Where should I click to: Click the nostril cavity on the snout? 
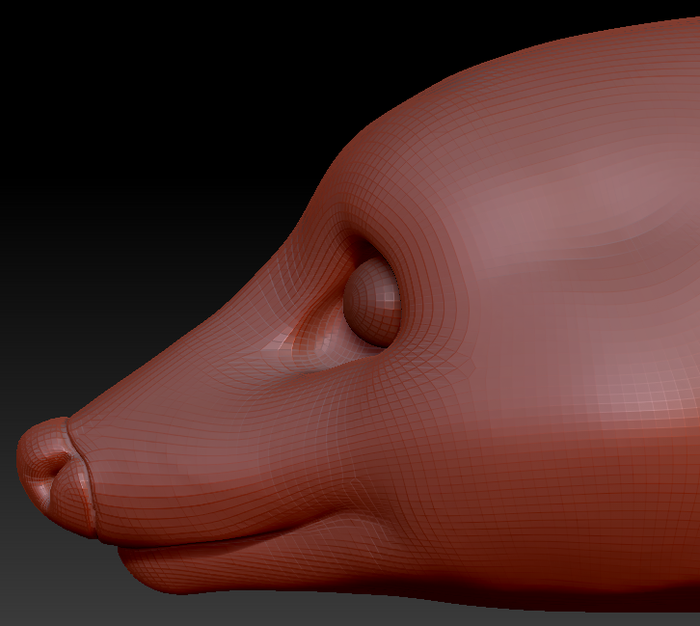60,464
